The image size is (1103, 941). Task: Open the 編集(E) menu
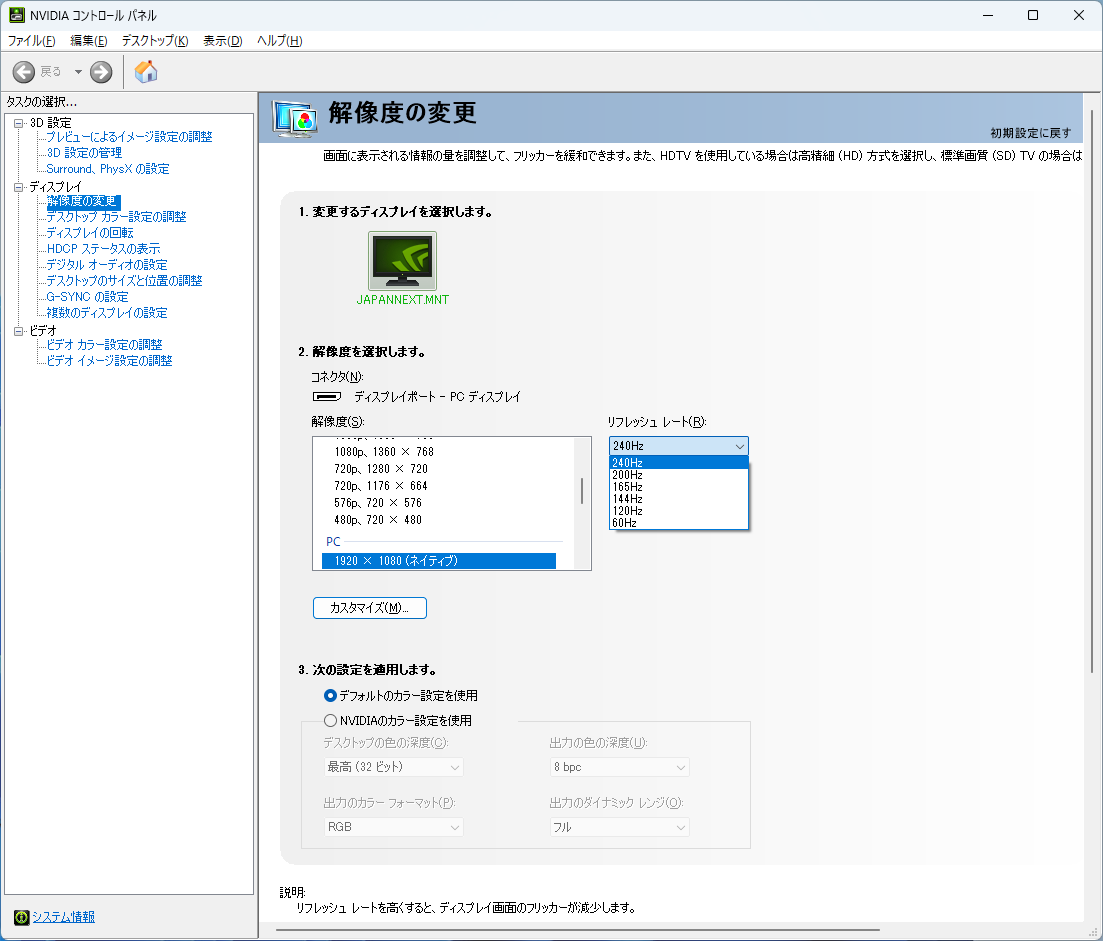pos(89,41)
